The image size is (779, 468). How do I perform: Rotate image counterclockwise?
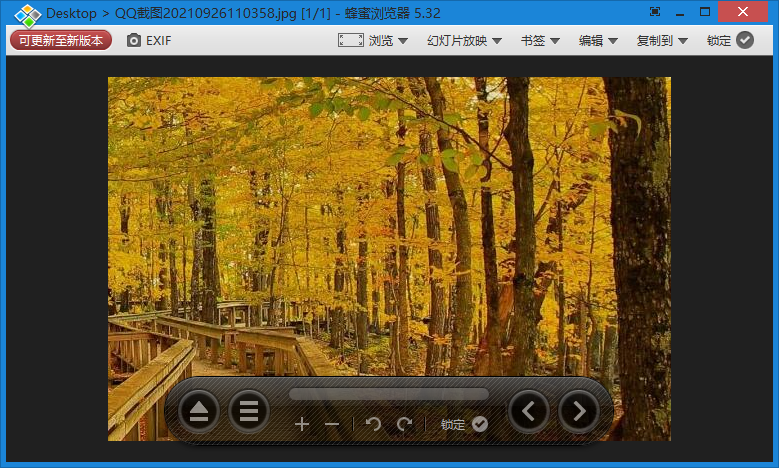373,424
